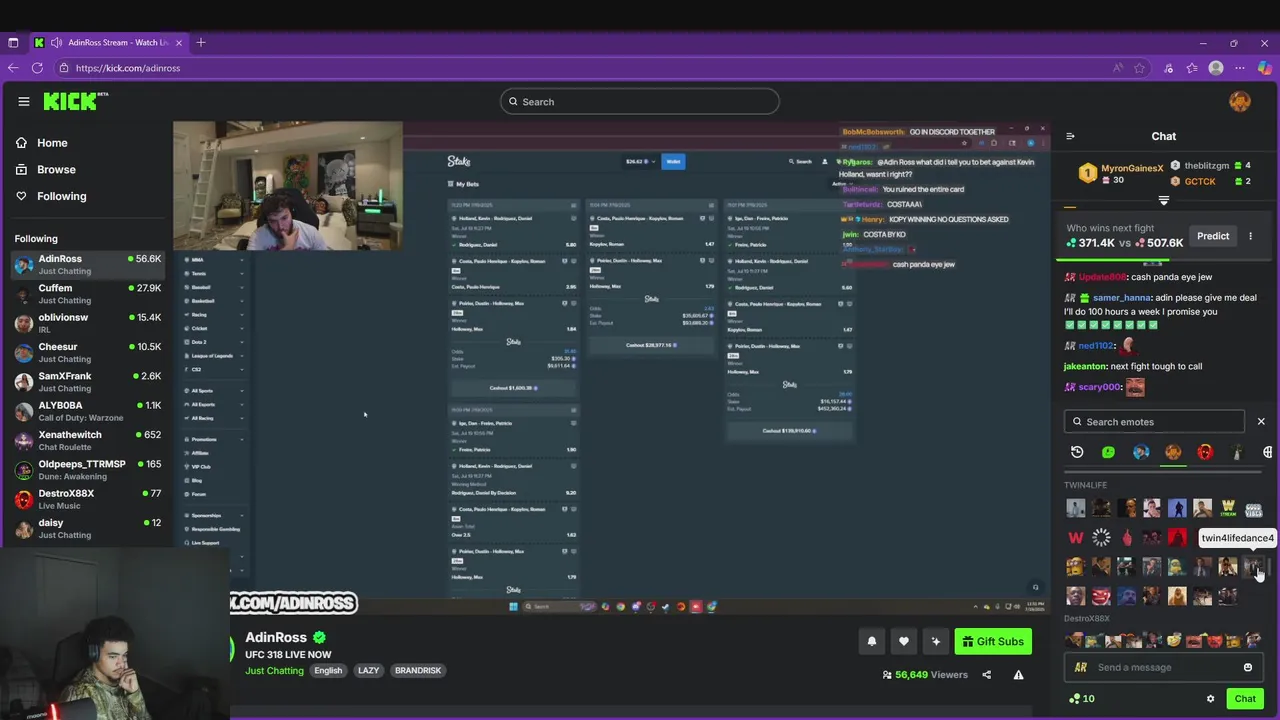Collapse the chat panel with the arrow icon
Screen dimensions: 1280x720
[x=1070, y=136]
